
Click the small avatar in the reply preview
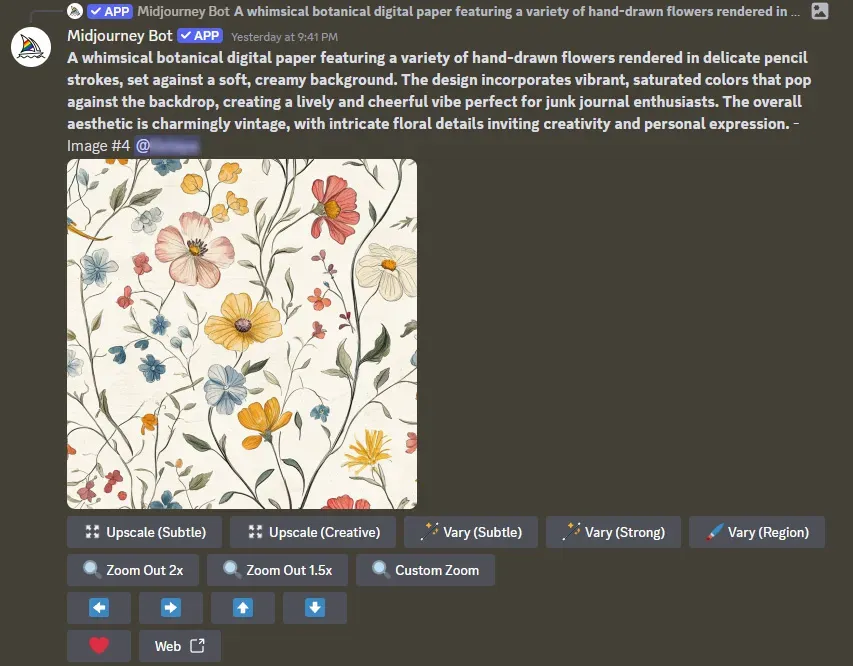75,12
